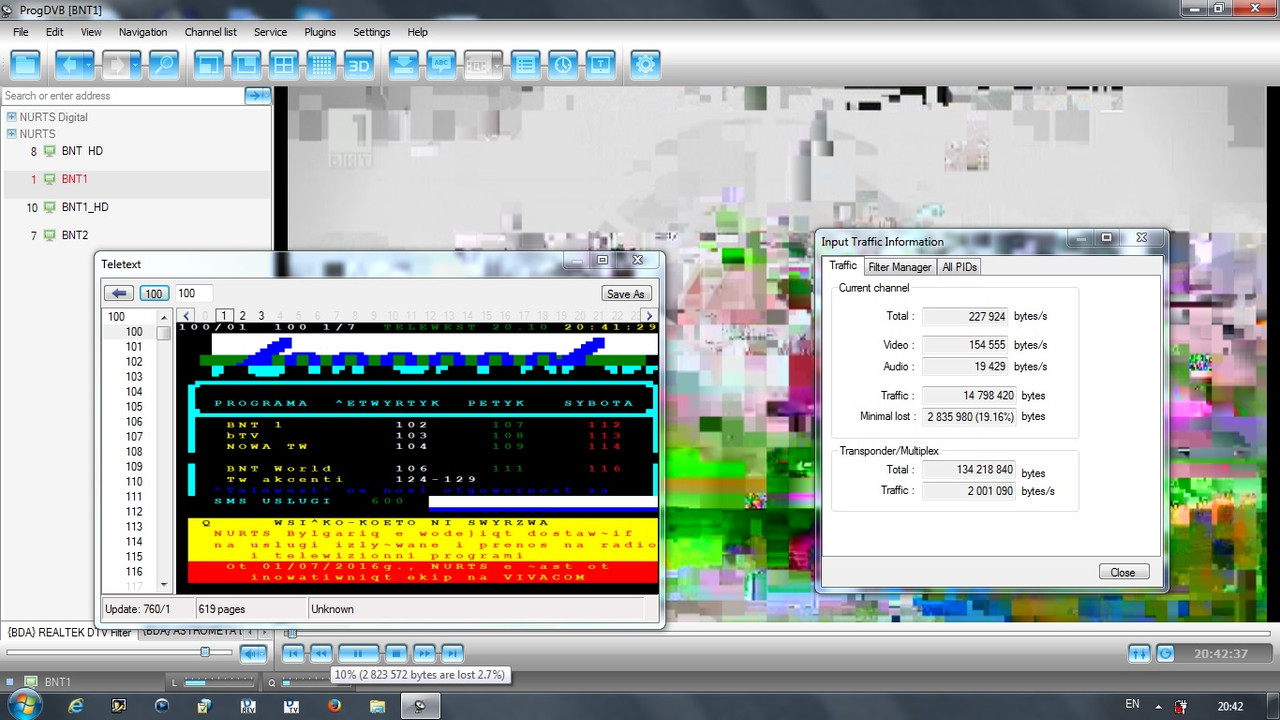Open the file/folder toolbar icon
Viewport: 1280px width, 720px height.
point(26,65)
